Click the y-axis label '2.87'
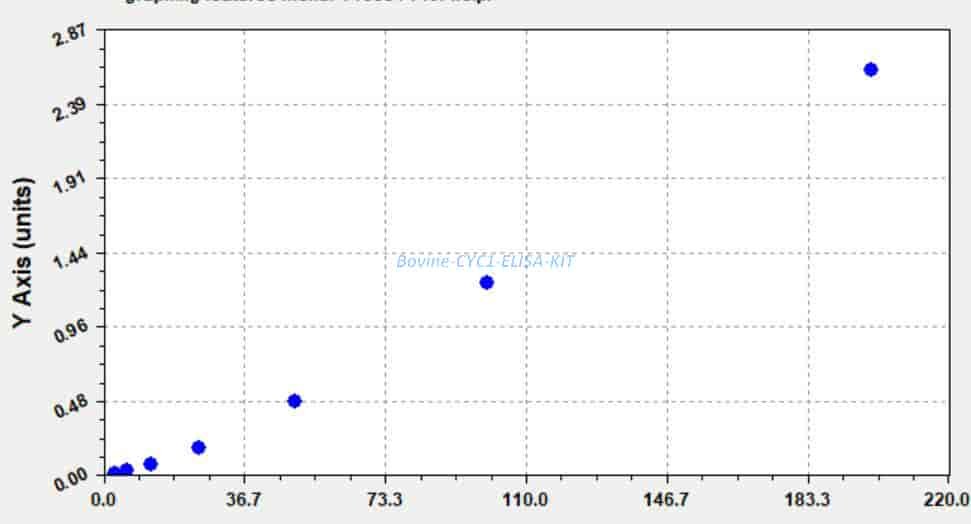The height and width of the screenshot is (524, 971). [x=69, y=36]
